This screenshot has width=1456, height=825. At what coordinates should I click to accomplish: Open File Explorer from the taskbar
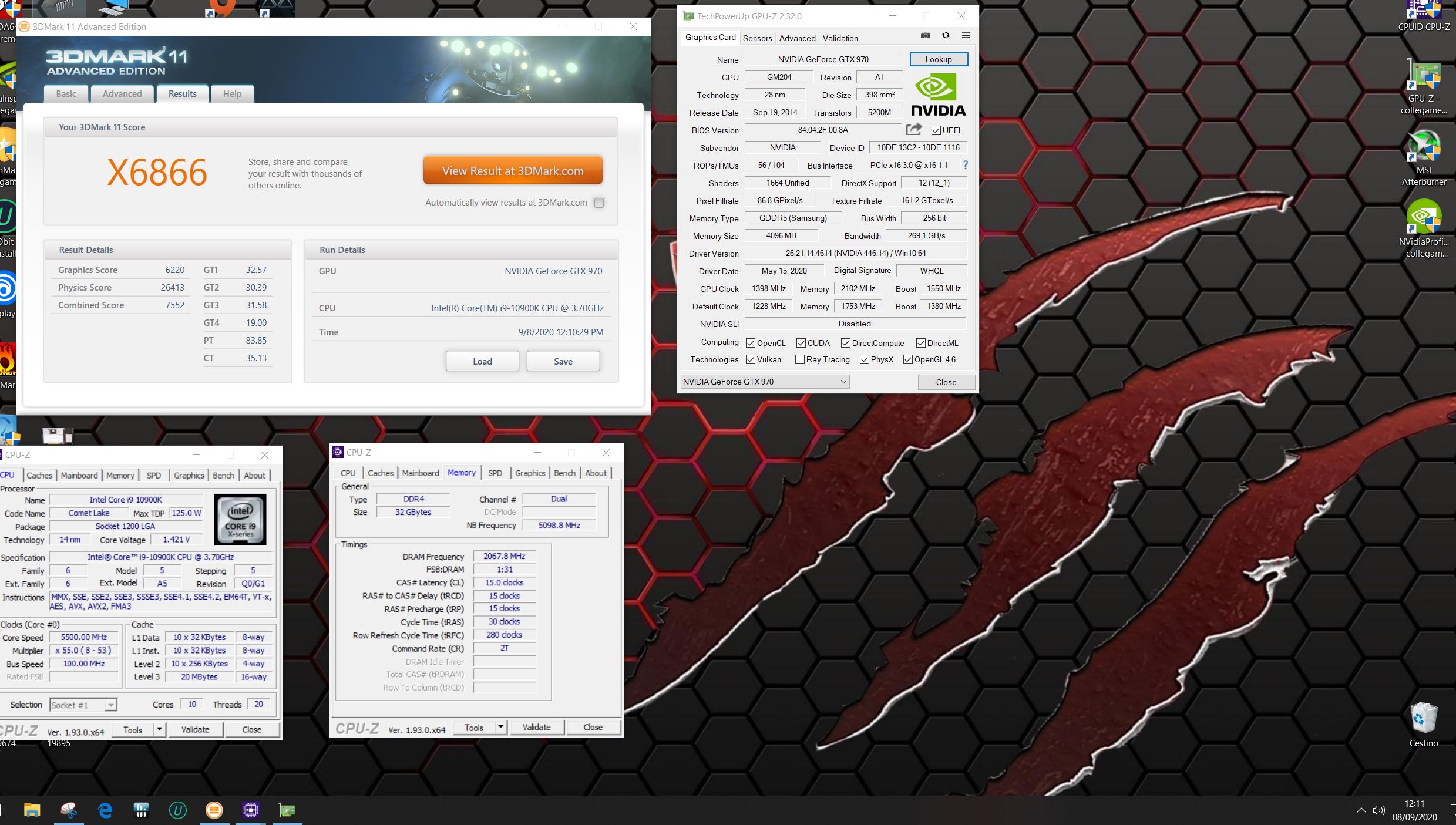(32, 810)
